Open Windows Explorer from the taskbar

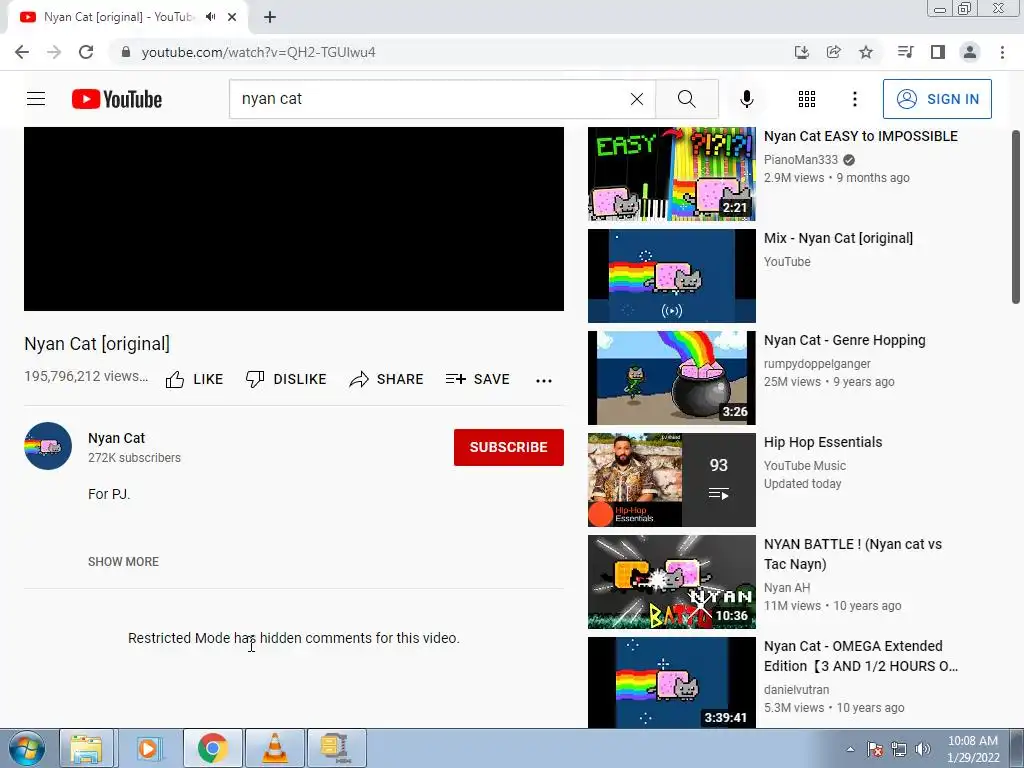86,748
